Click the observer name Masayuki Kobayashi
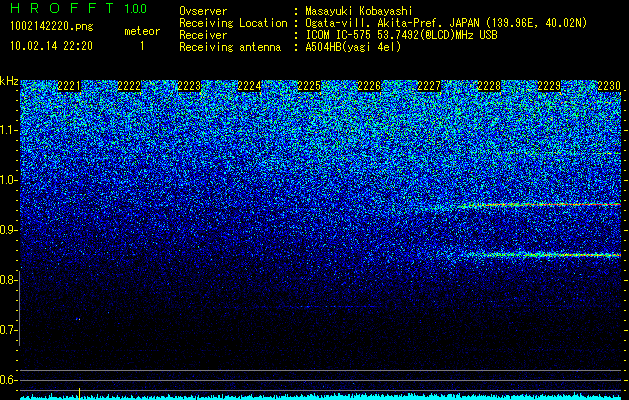 tap(358, 11)
